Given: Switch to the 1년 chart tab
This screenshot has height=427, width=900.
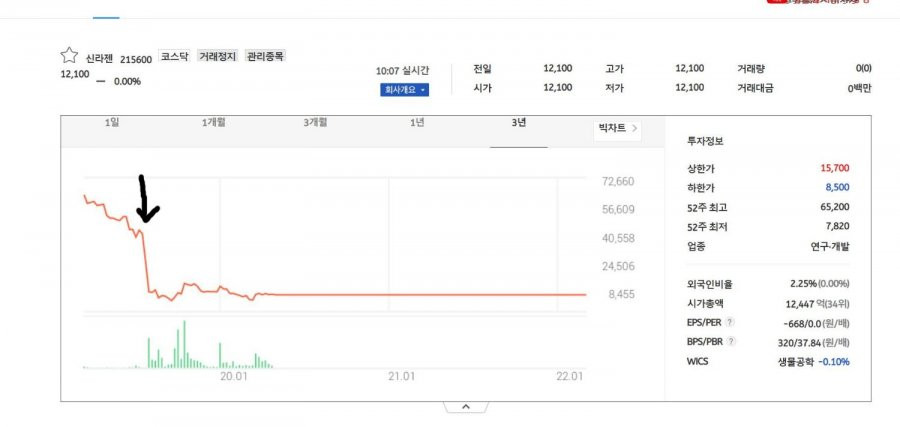Looking at the screenshot, I should (x=417, y=122).
